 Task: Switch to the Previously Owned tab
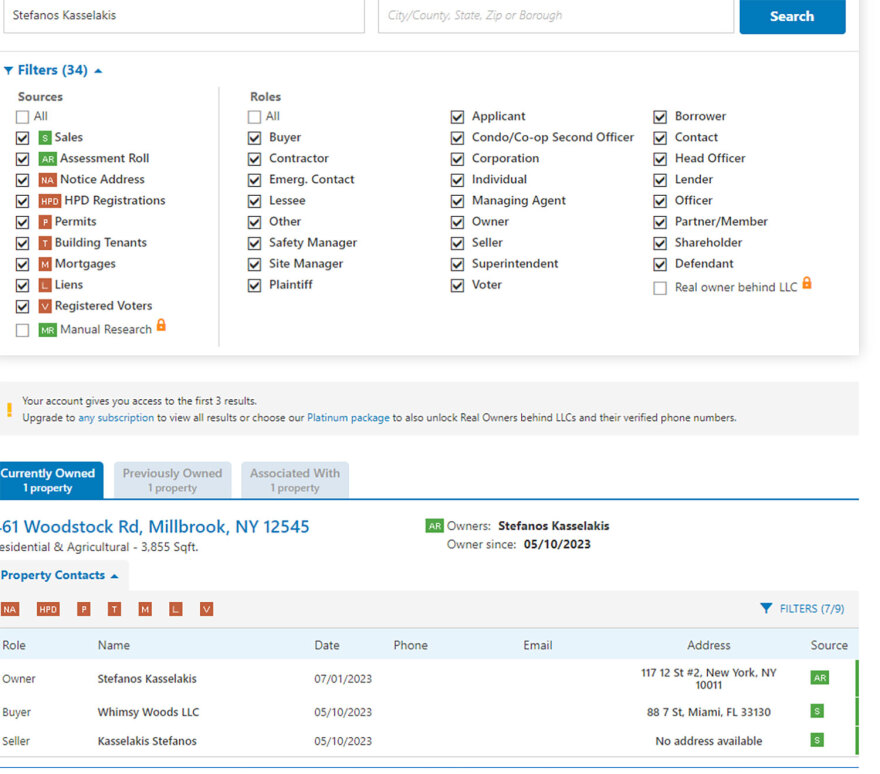172,480
